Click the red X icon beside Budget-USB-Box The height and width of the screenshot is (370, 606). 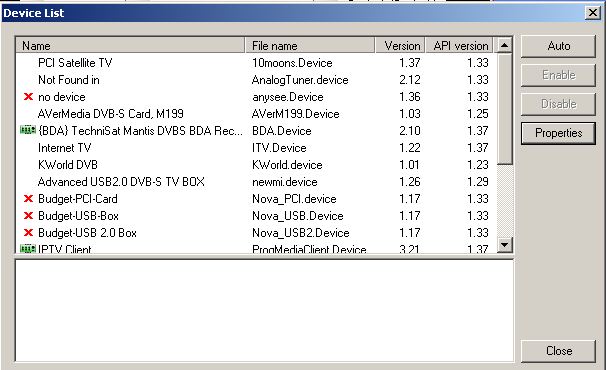28,216
